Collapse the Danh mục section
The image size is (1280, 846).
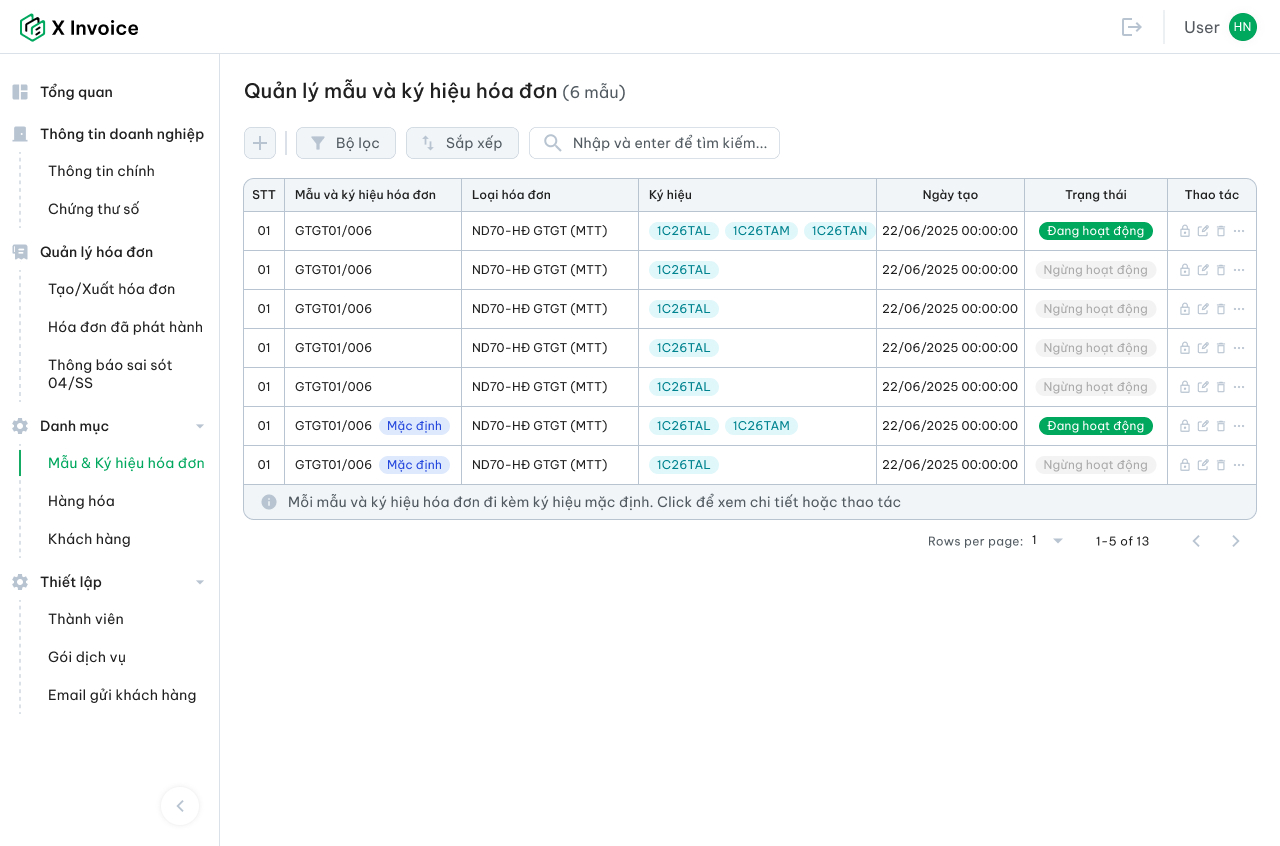(200, 426)
